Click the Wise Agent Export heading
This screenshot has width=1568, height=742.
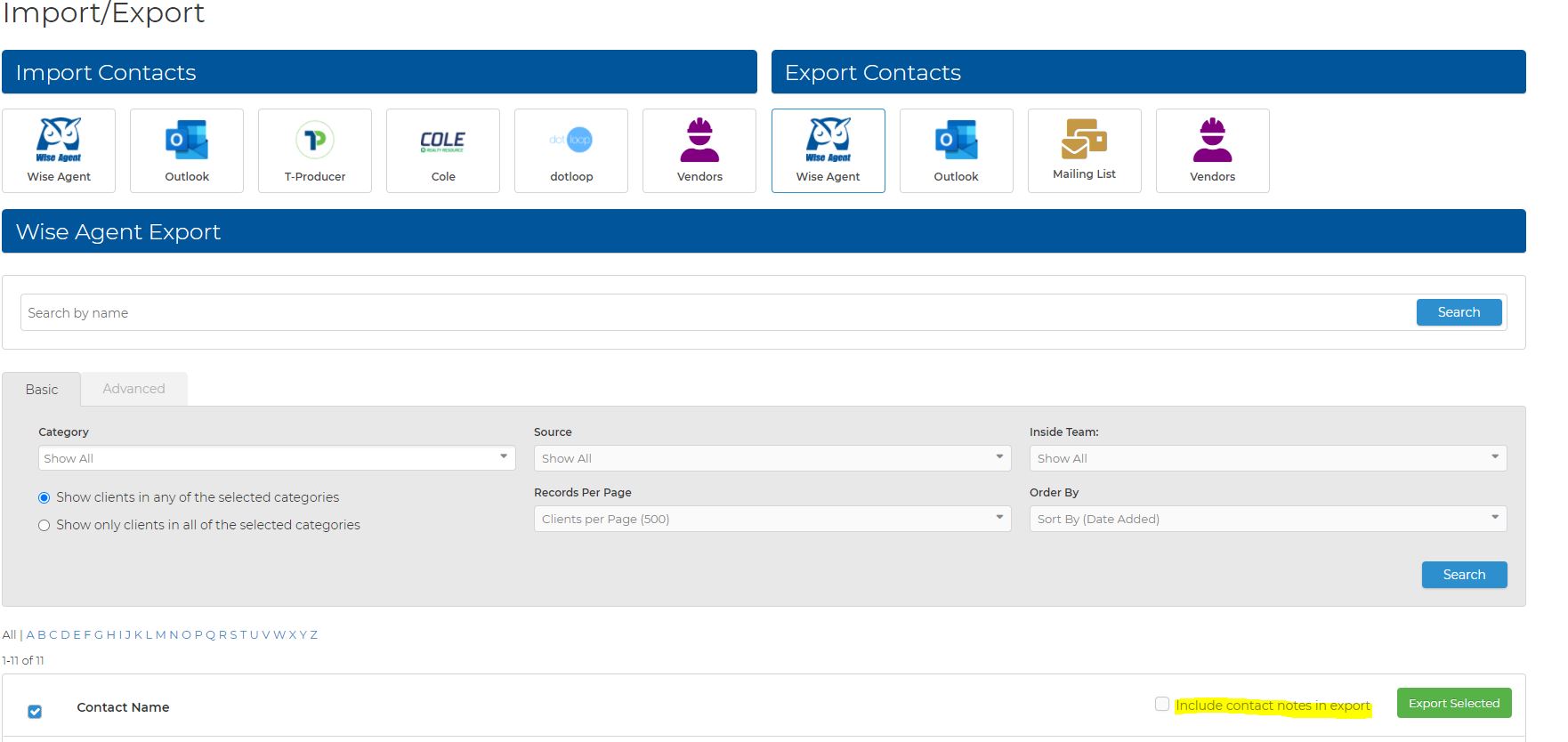point(764,231)
